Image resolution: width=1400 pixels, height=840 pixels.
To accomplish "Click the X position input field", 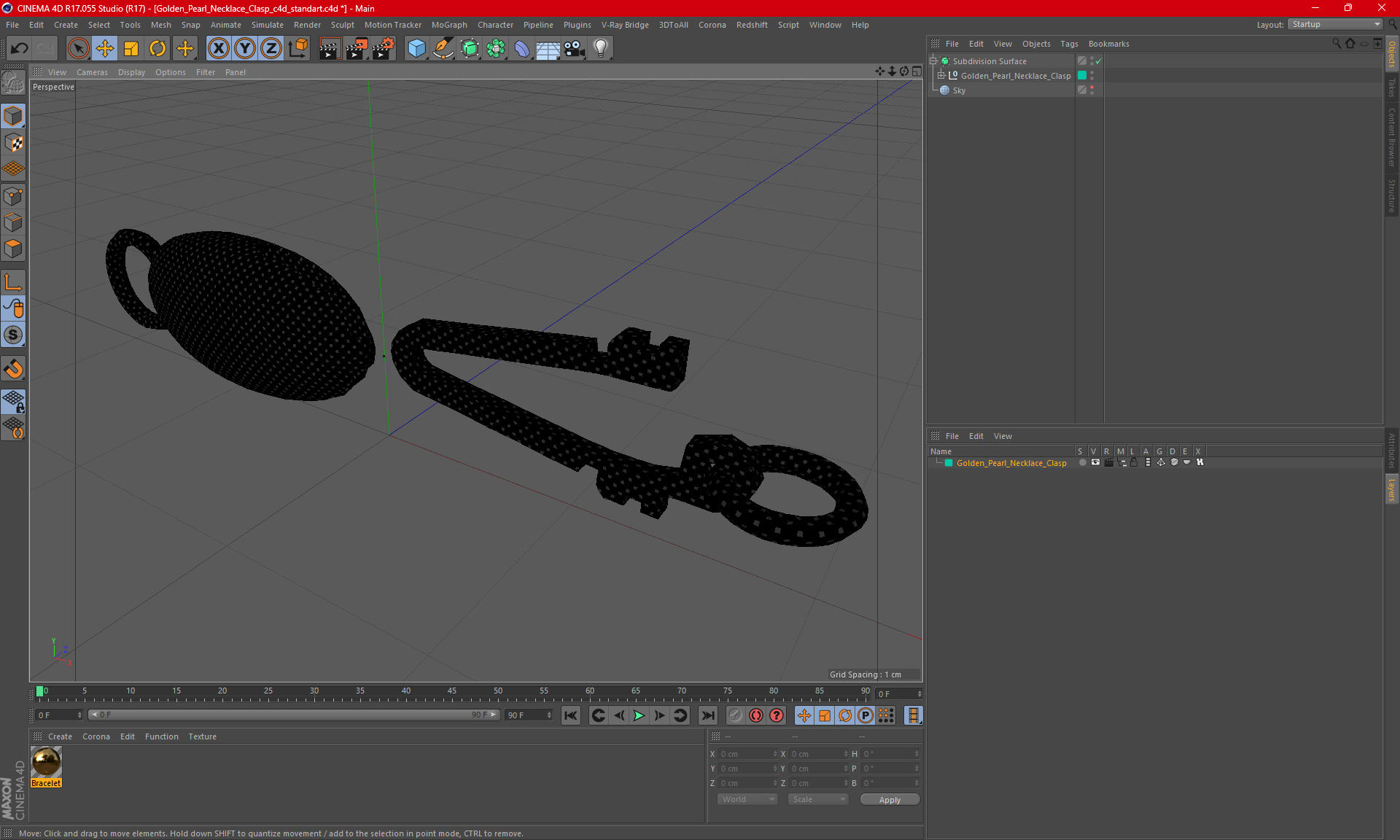I will tap(747, 754).
